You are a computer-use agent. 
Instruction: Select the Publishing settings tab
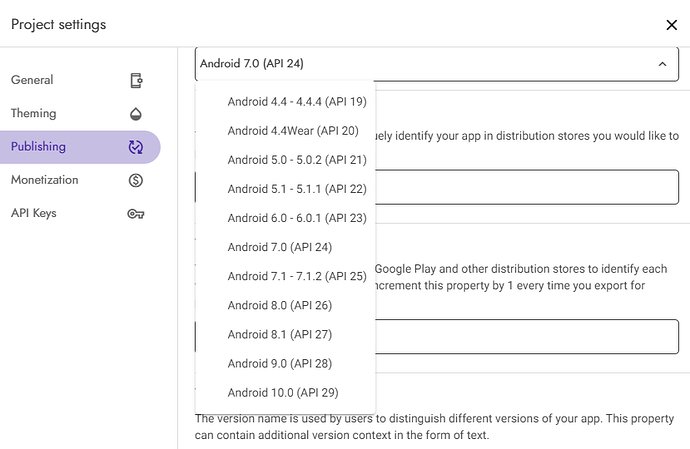[79, 147]
